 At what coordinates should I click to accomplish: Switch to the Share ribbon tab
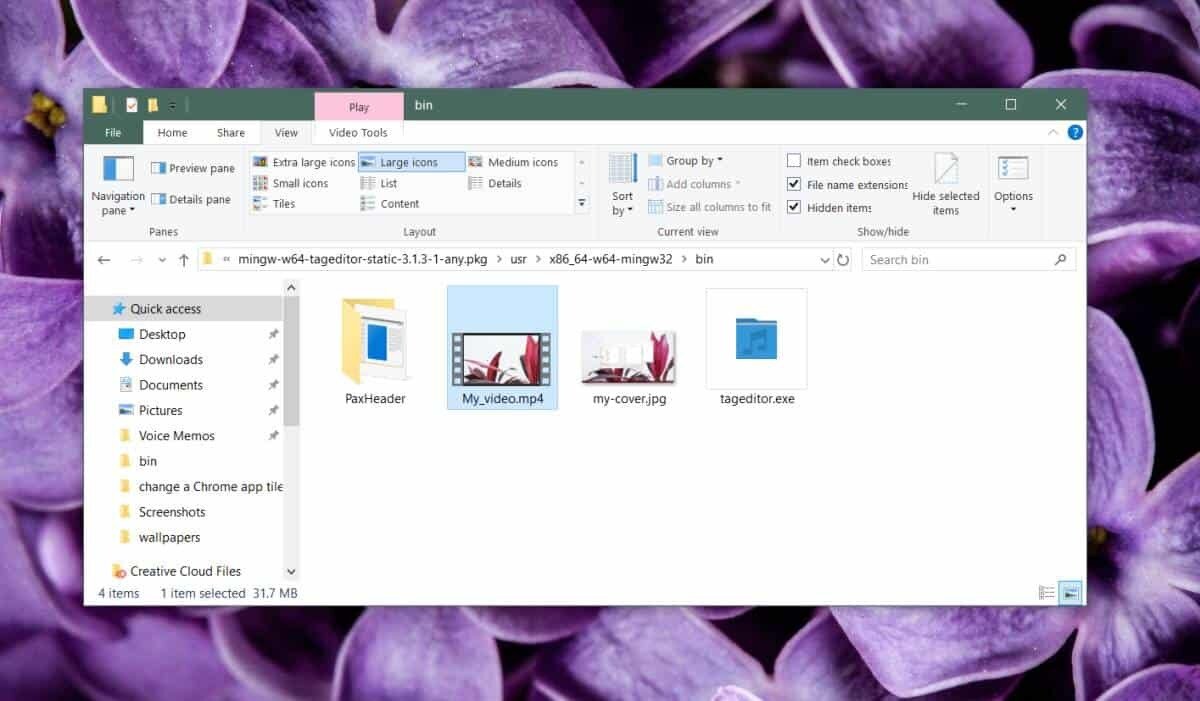229,132
